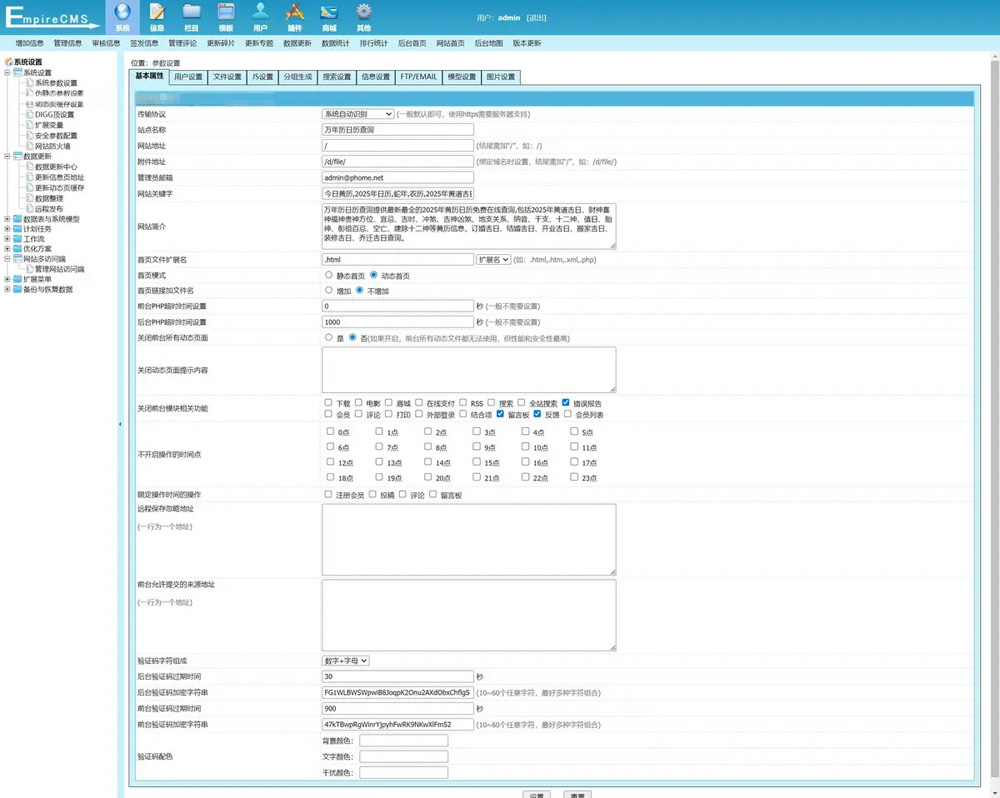Switch to the FTP/EMAIL tab

pyautogui.click(x=418, y=77)
